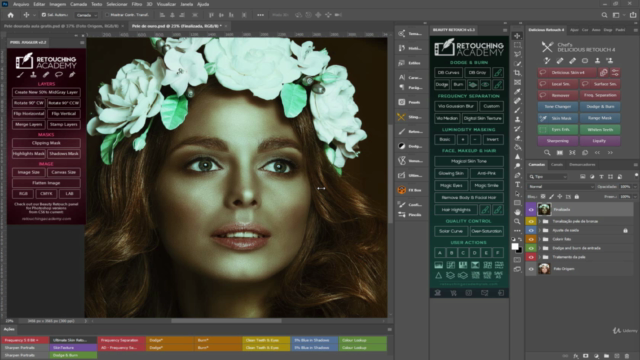The width and height of the screenshot is (640, 360).
Task: Select the Eyedropper tool
Action: (517, 91)
